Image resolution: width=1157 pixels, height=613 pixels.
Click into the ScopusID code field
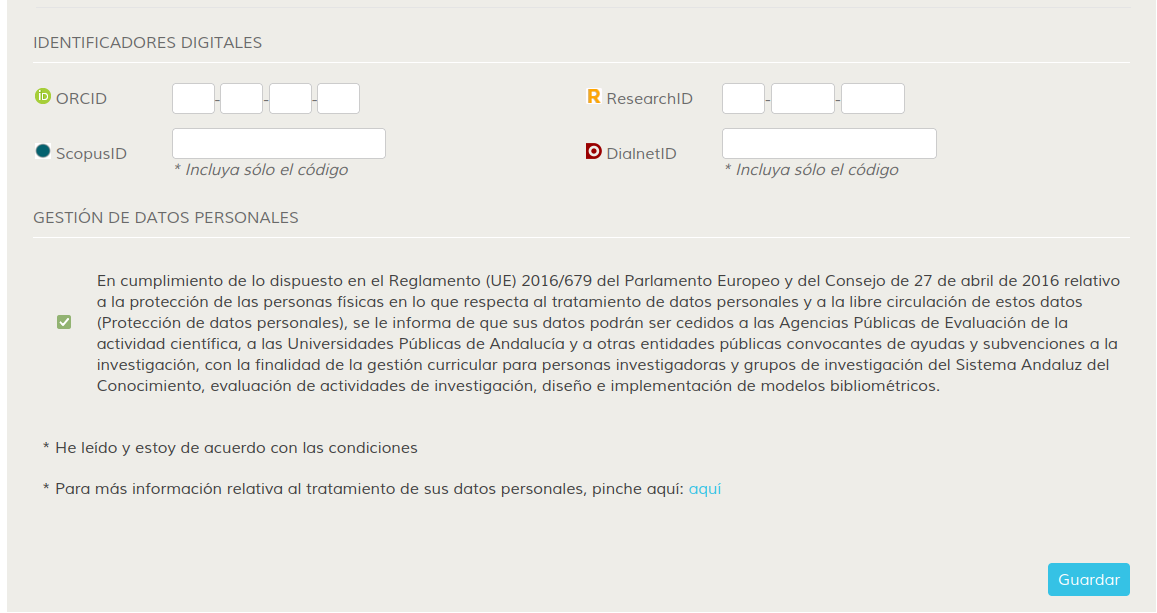point(279,144)
